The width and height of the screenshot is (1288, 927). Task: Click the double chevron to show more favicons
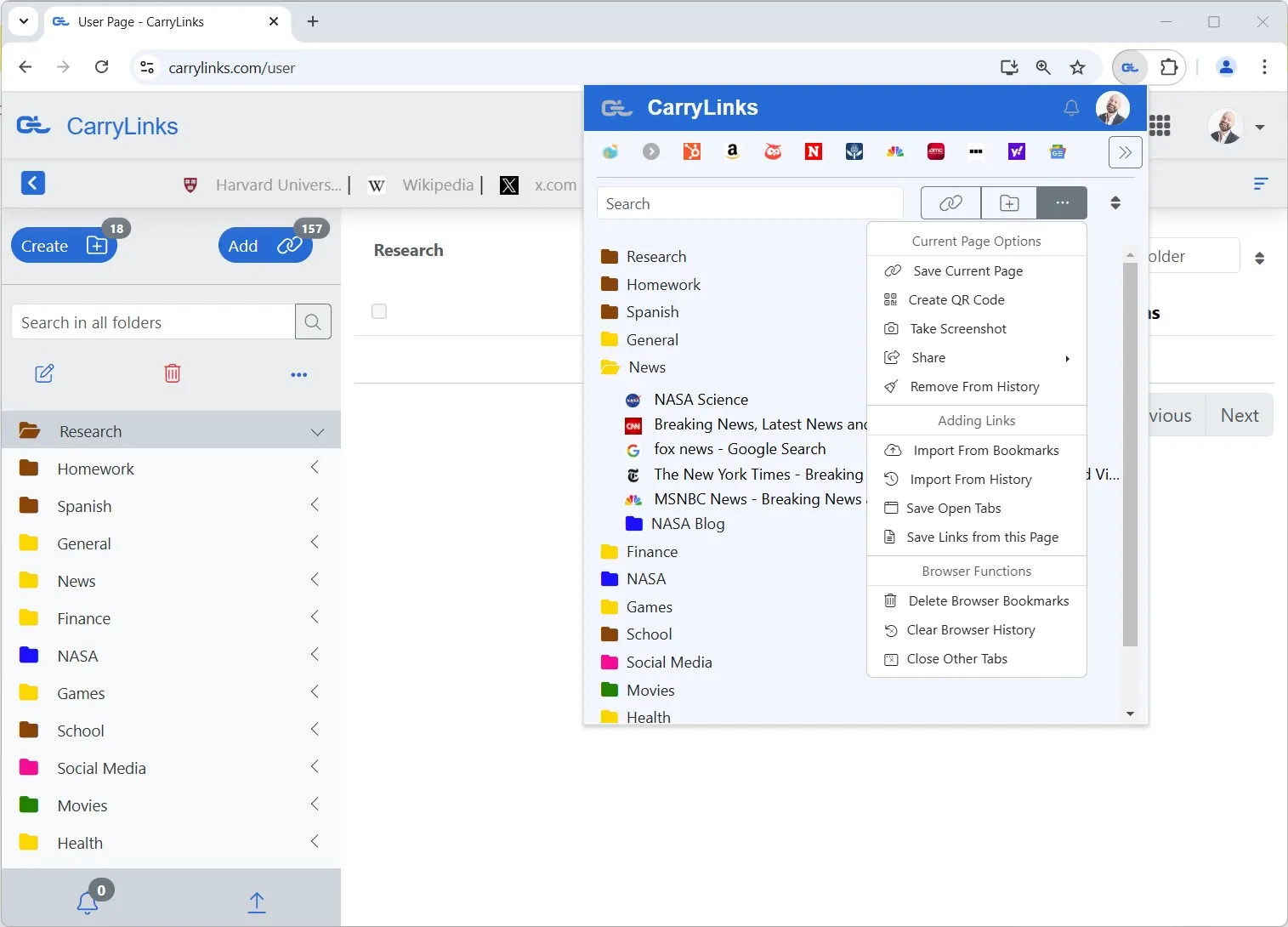1126,152
